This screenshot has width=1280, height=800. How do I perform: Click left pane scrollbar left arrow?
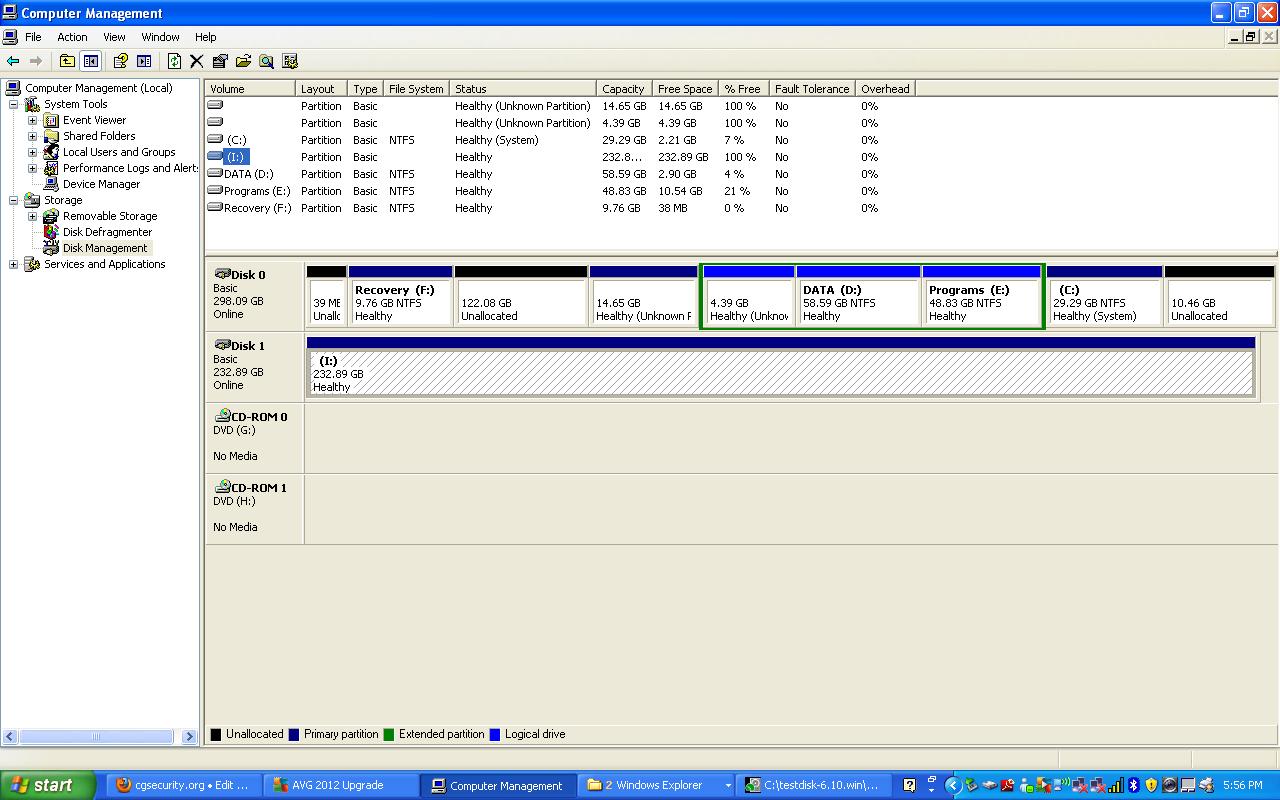[10, 737]
